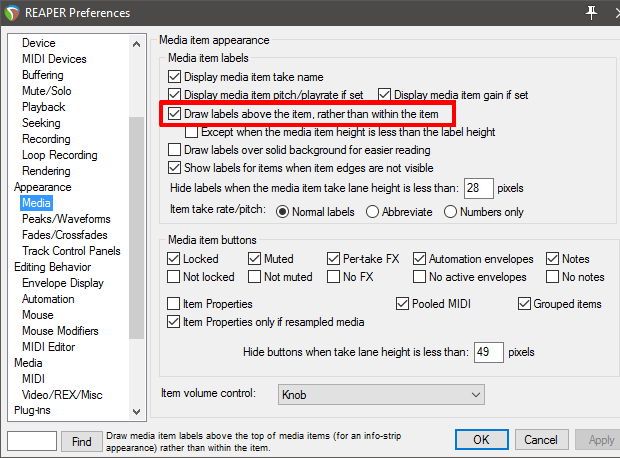Enable Draw labels over solid background checkbox
The image size is (620, 458).
174,150
